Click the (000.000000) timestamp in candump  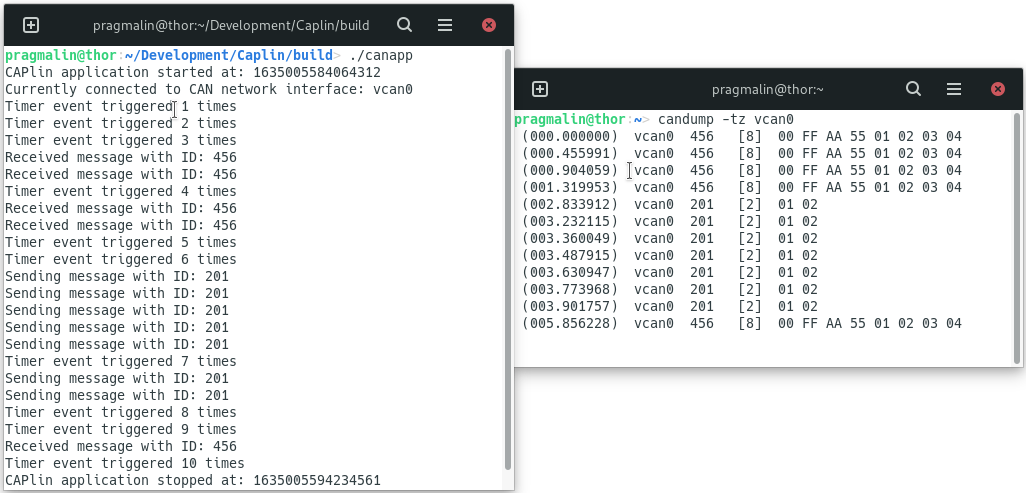point(570,136)
